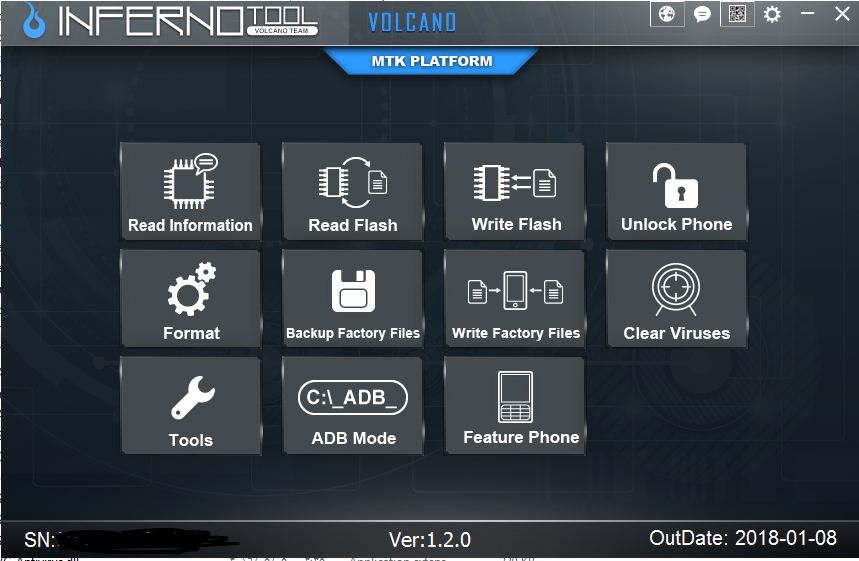
Task: Show the QR code icon
Action: [737, 14]
